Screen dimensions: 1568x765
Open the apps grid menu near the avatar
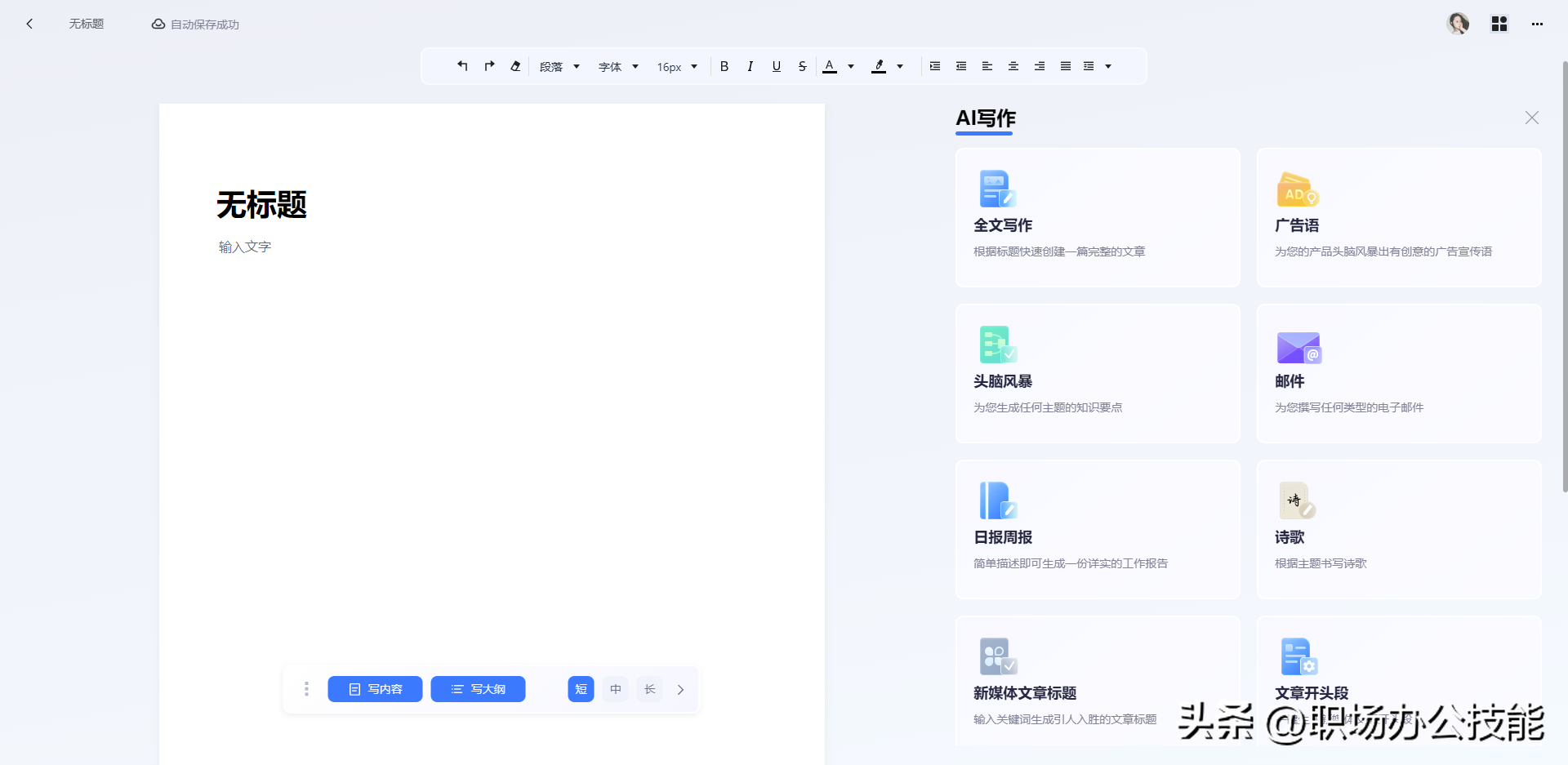pyautogui.click(x=1499, y=24)
